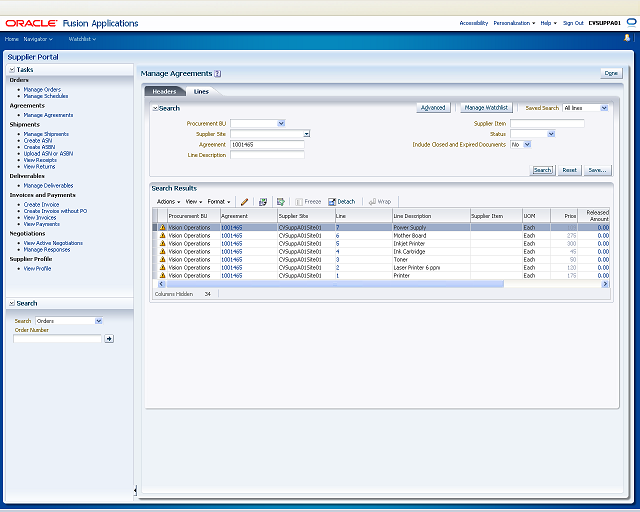Open the Saved Search dropdown

604,108
